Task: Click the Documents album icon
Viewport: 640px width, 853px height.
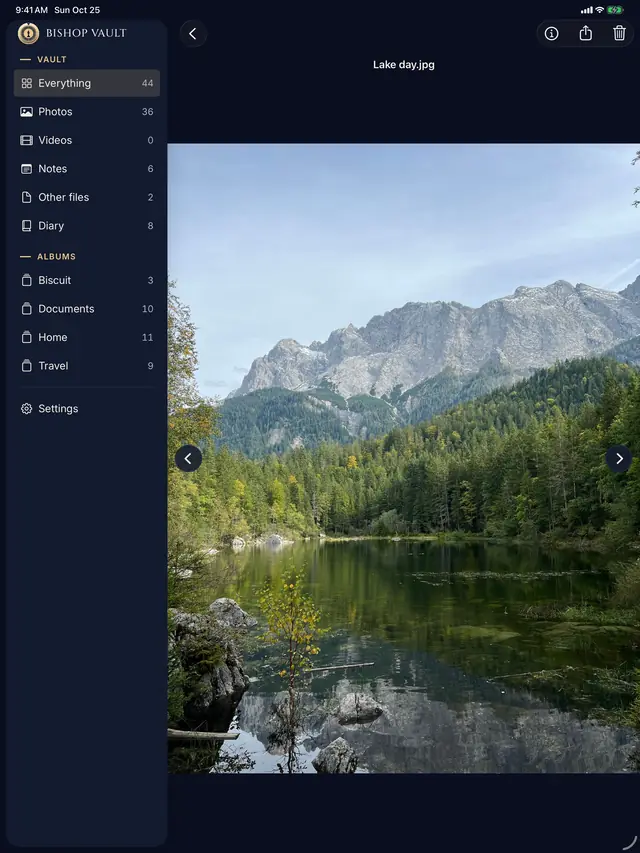Action: coord(26,308)
